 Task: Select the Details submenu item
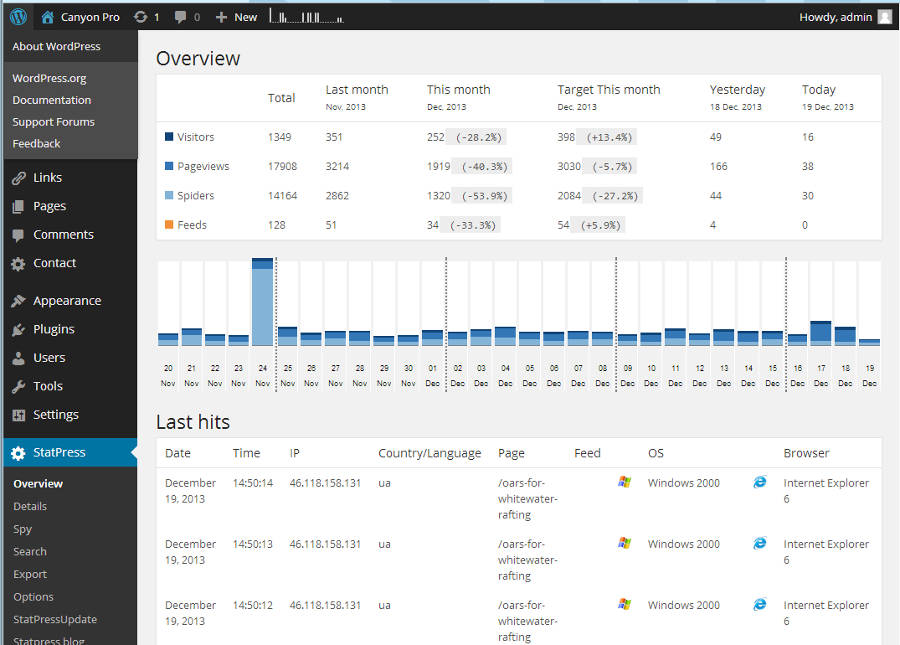pos(30,506)
